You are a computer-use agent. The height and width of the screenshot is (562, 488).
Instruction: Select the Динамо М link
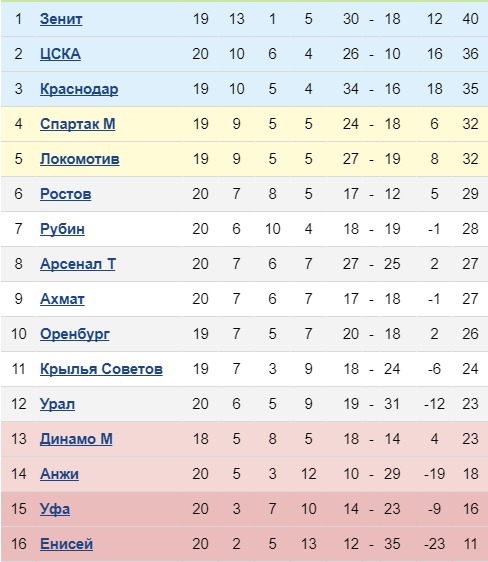pos(76,439)
